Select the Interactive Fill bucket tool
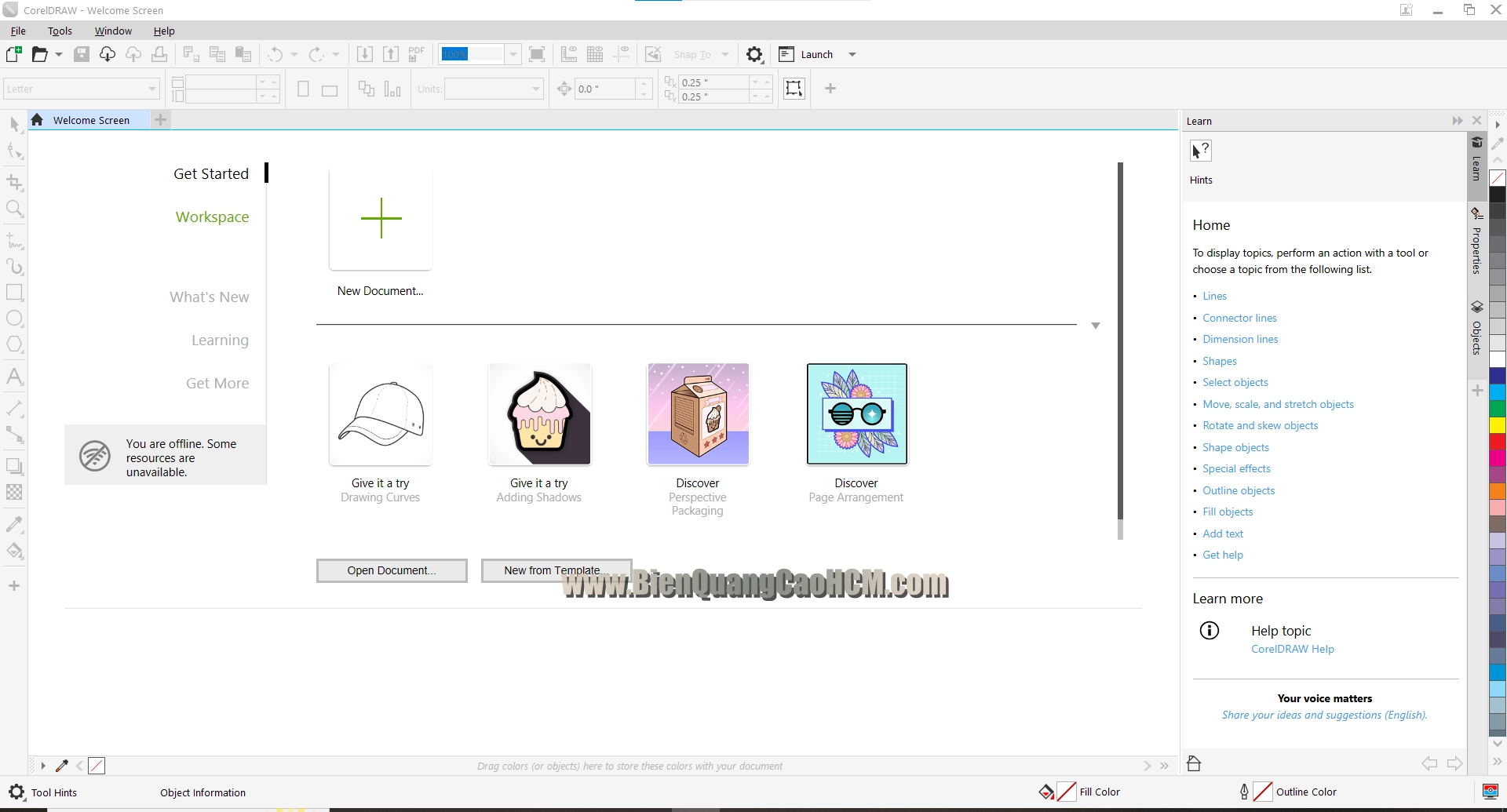The width and height of the screenshot is (1507, 812). click(14, 551)
